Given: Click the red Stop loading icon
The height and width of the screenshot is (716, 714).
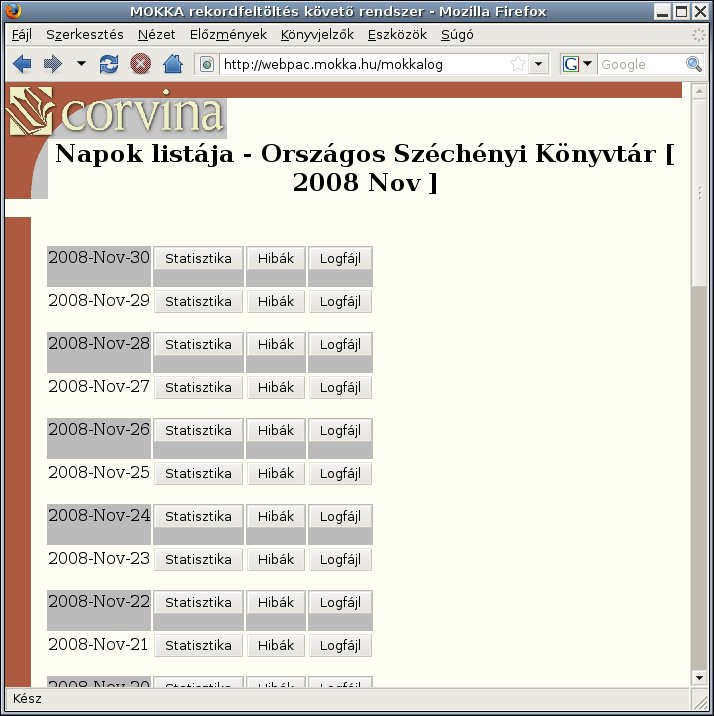Looking at the screenshot, I should 140,64.
